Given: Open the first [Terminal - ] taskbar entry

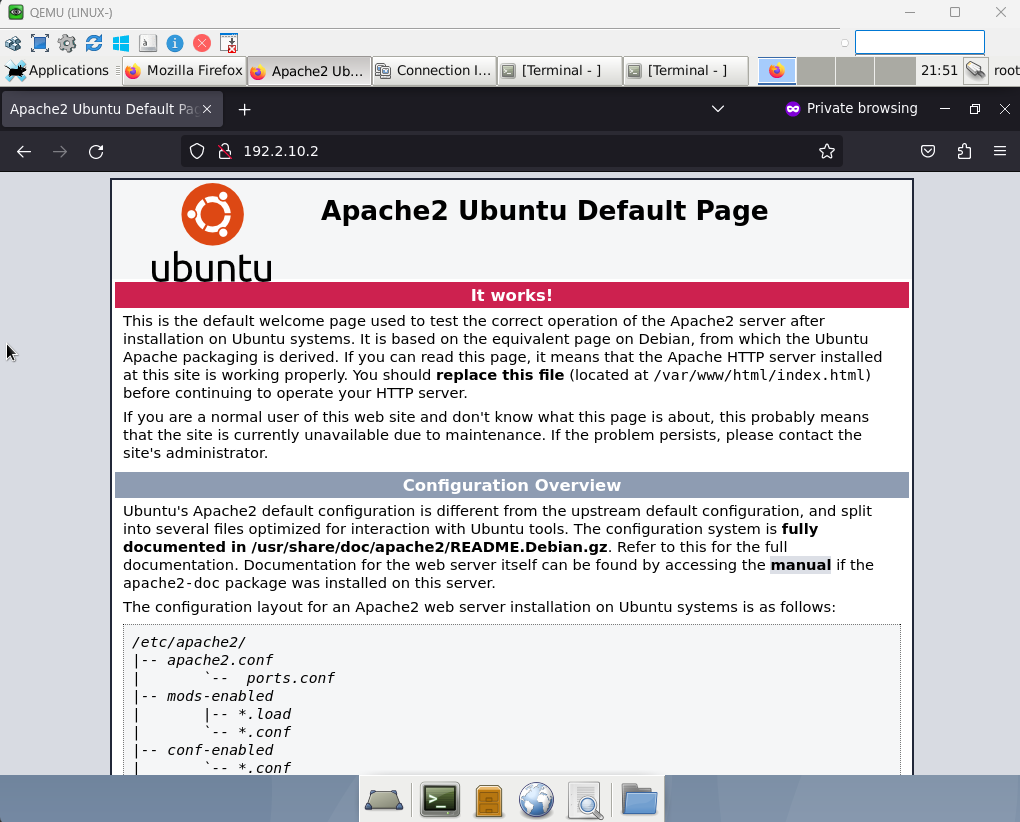Looking at the screenshot, I should [x=560, y=71].
